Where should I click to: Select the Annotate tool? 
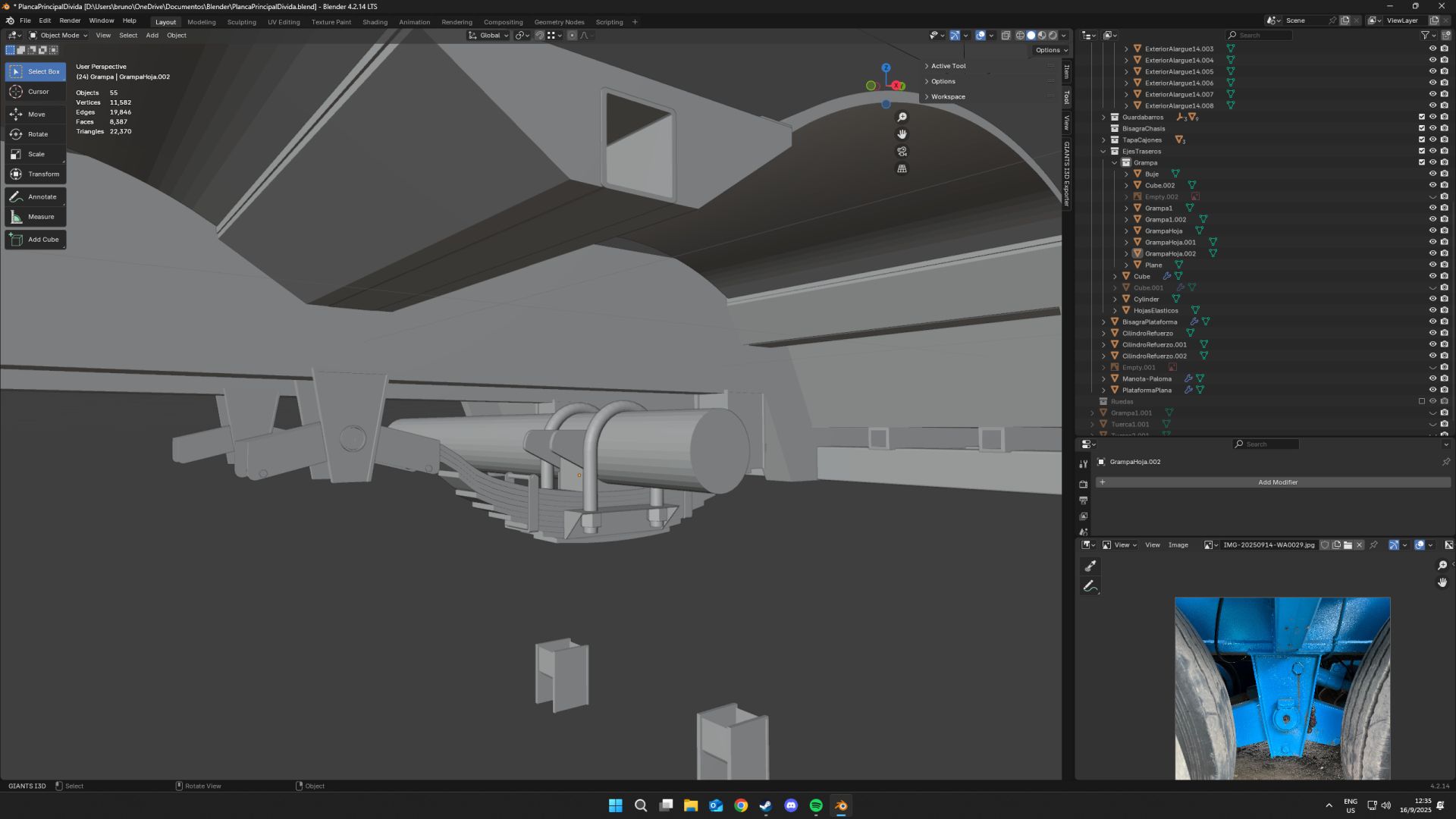point(36,197)
